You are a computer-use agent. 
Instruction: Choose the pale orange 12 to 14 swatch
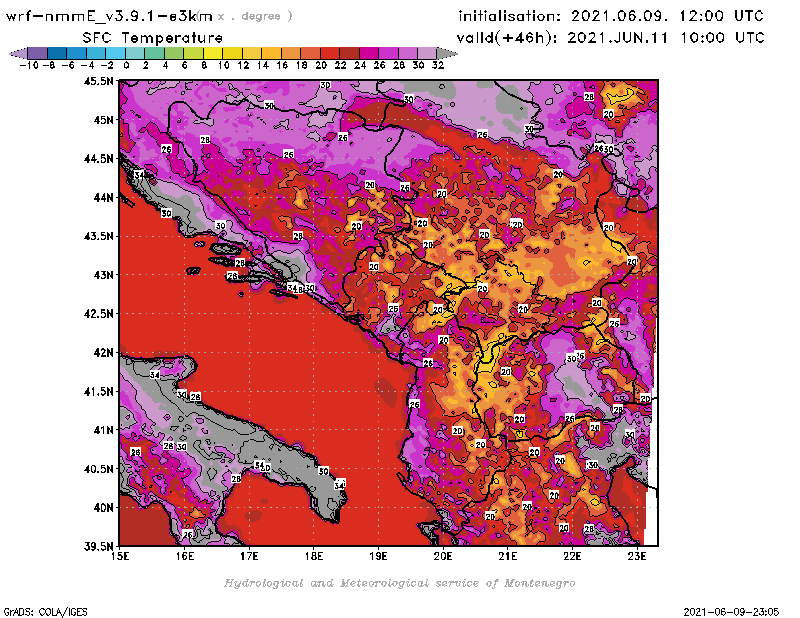pyautogui.click(x=252, y=53)
